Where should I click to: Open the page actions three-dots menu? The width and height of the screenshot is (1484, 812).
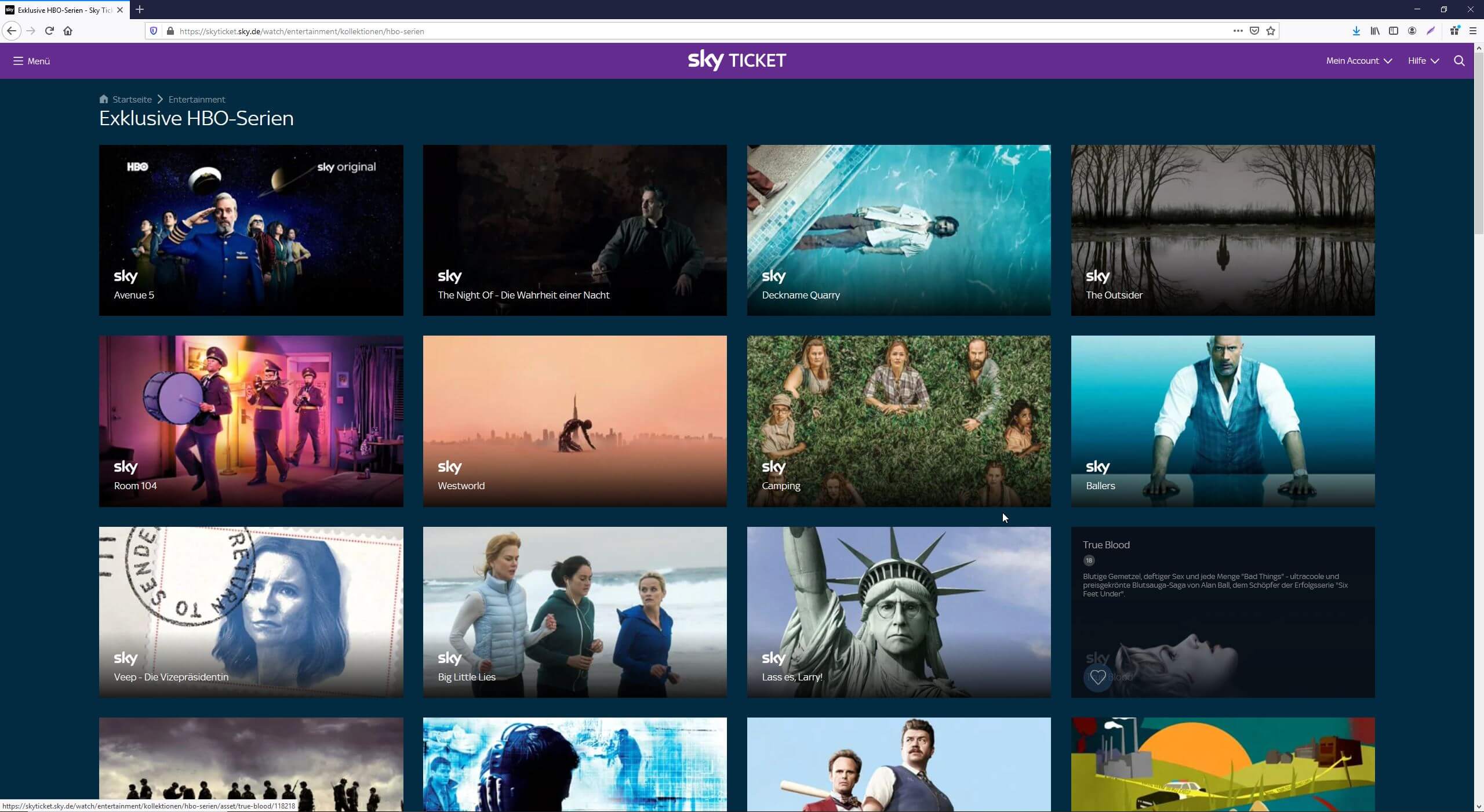click(1238, 31)
